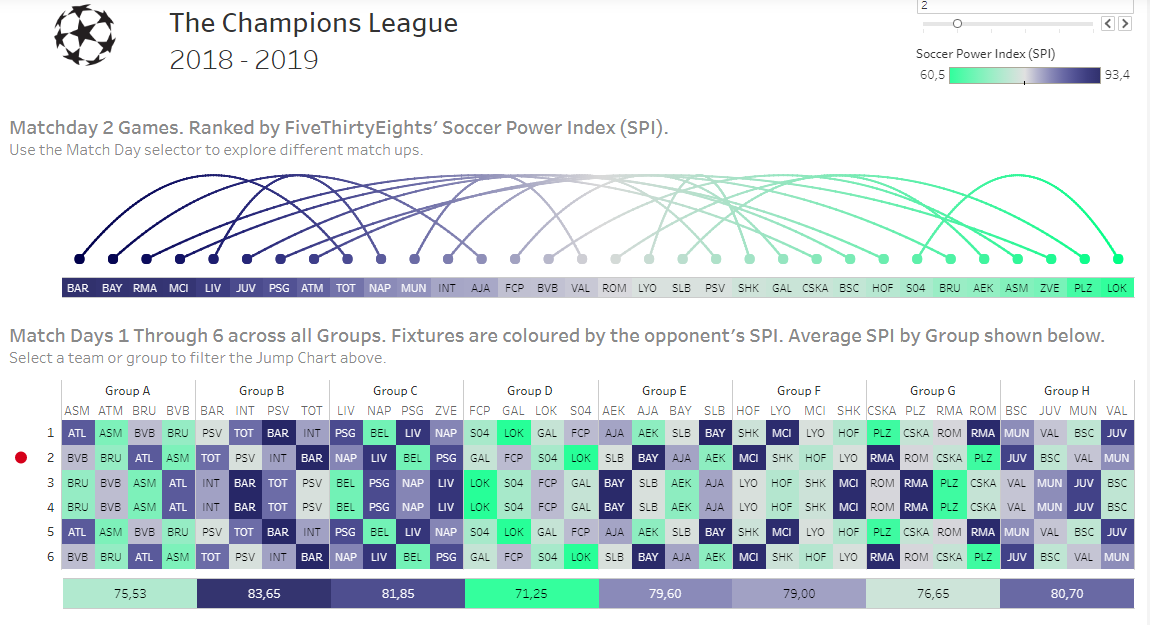Screen dimensions: 1150x625
Task: Choose the Group D header
Action: click(x=530, y=391)
